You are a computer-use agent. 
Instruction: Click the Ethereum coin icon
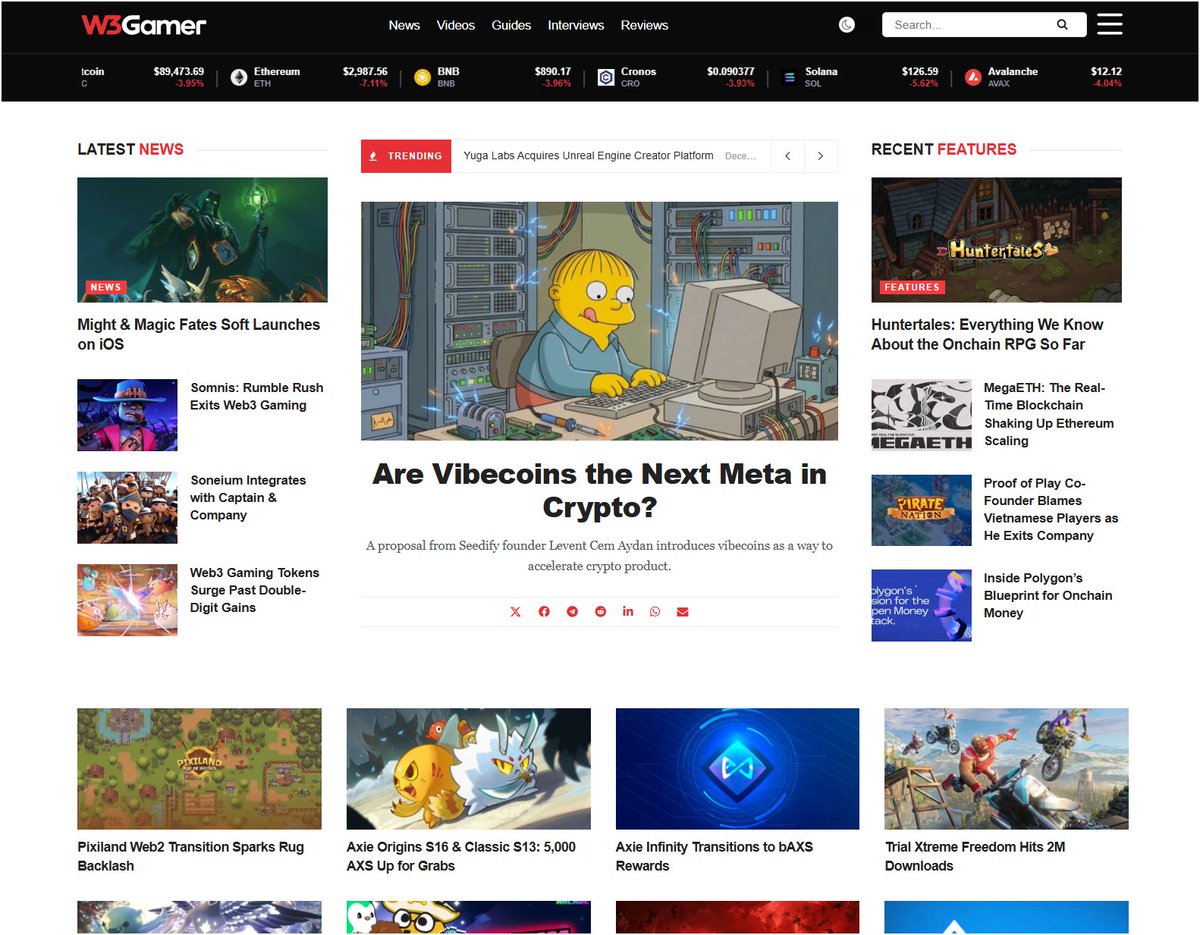[239, 77]
